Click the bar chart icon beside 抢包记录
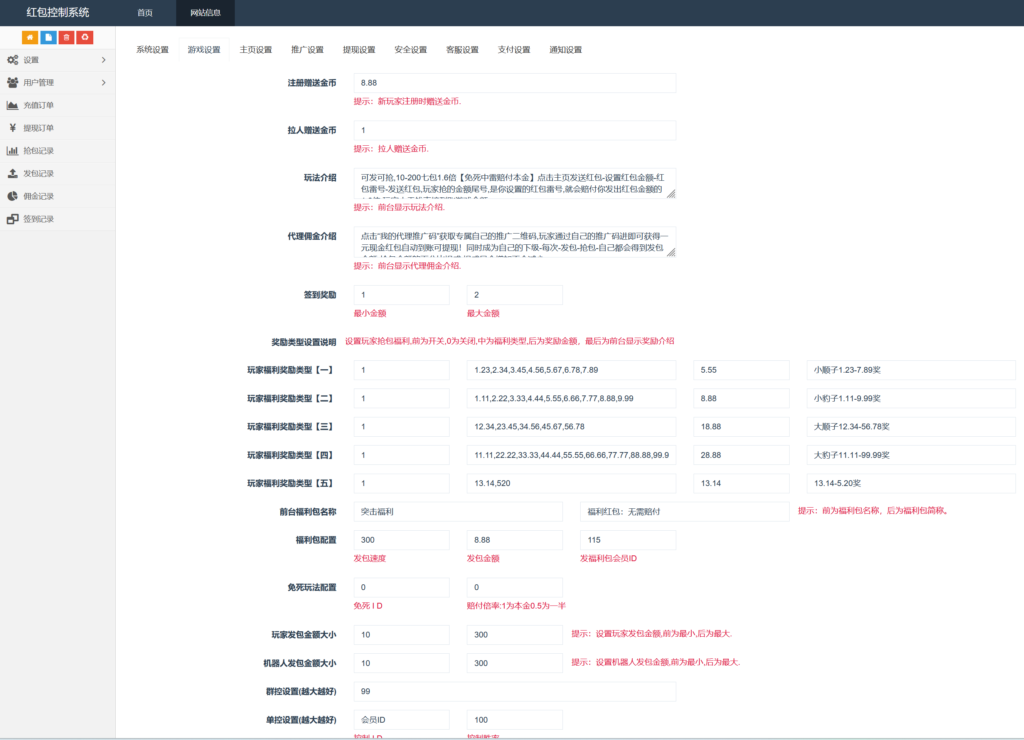Viewport: 1024px width, 740px height. coord(12,150)
